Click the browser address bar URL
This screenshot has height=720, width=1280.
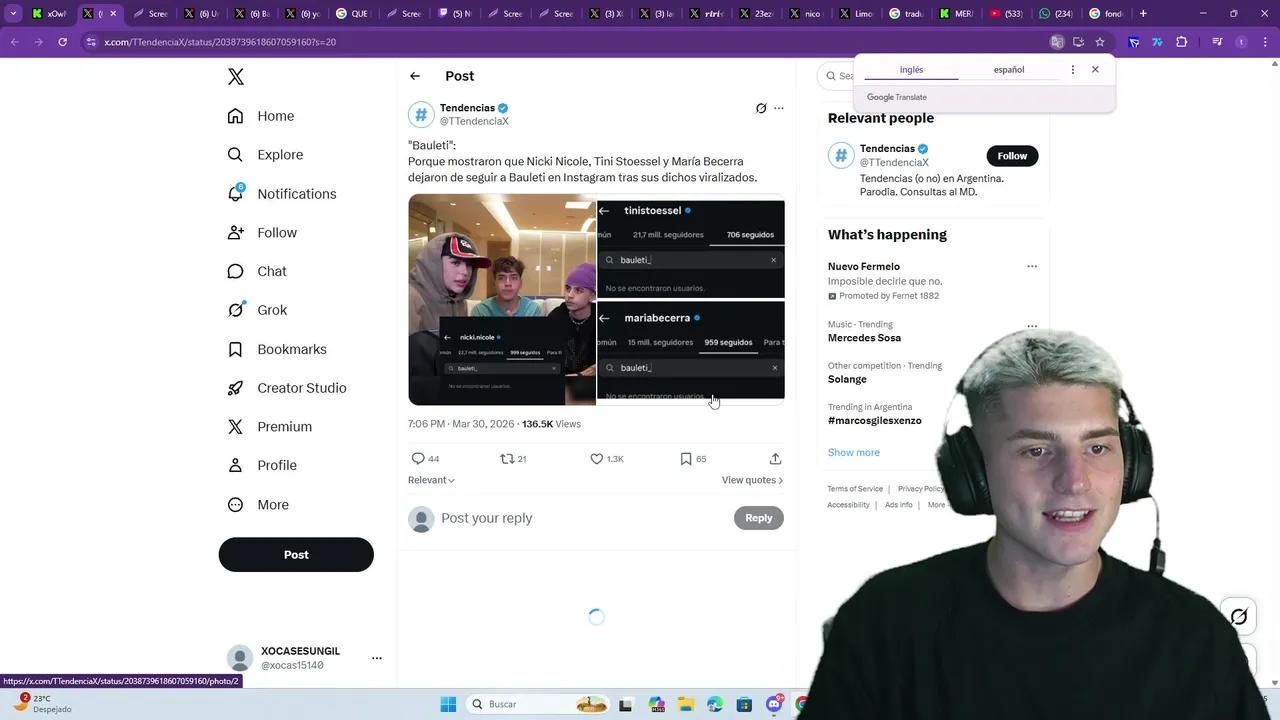[220, 42]
